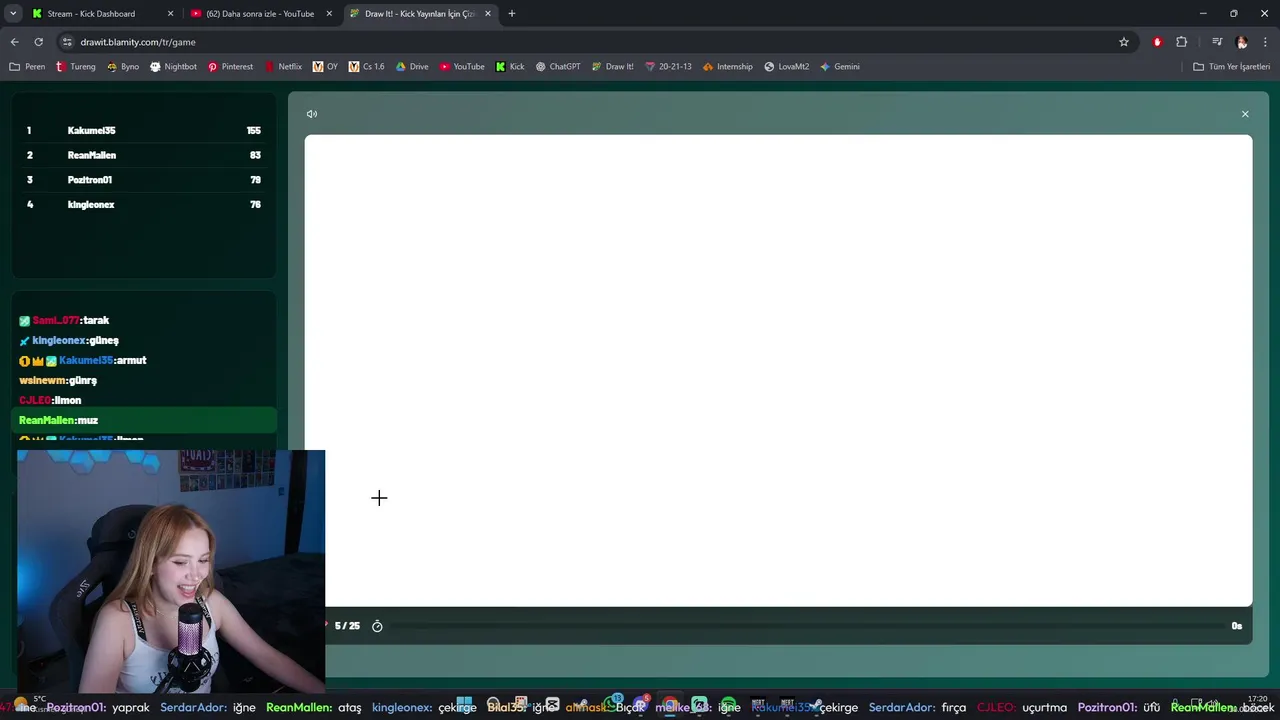The image size is (1280, 720).
Task: Open the Cs 1.6 bookmark
Action: tap(366, 67)
